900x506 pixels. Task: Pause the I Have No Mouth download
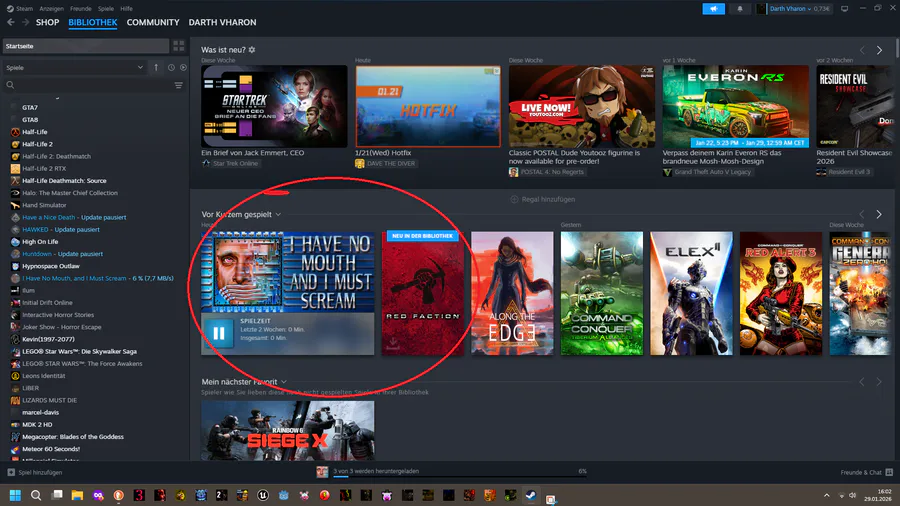click(219, 333)
